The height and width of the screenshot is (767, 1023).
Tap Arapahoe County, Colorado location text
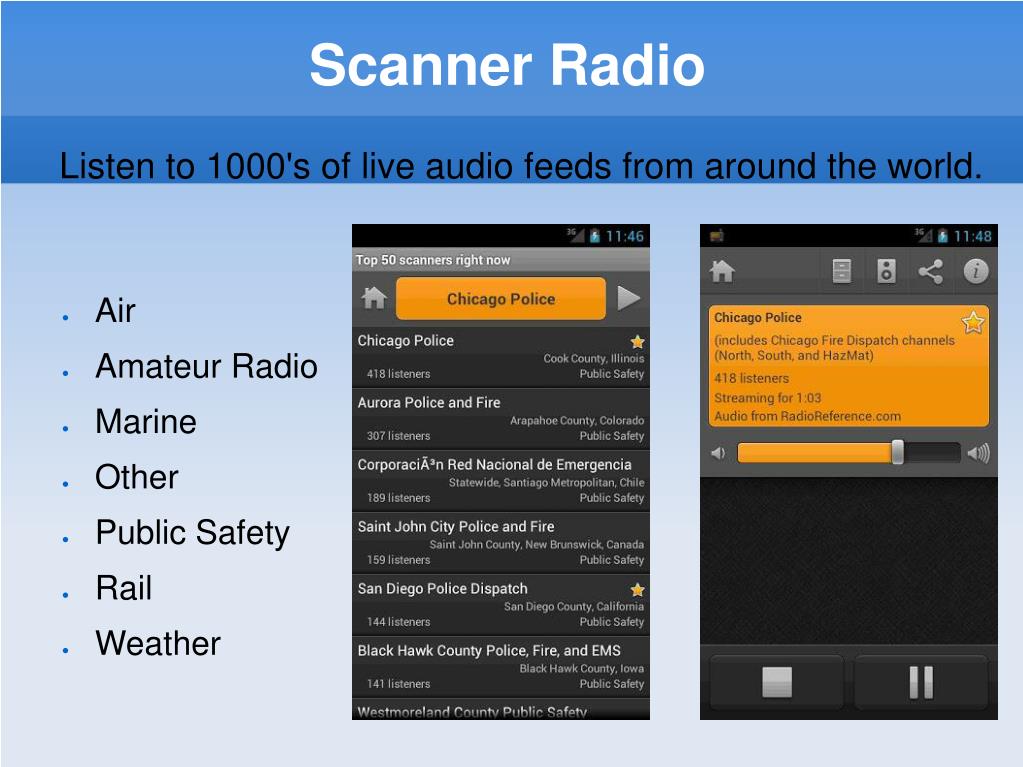coord(577,421)
